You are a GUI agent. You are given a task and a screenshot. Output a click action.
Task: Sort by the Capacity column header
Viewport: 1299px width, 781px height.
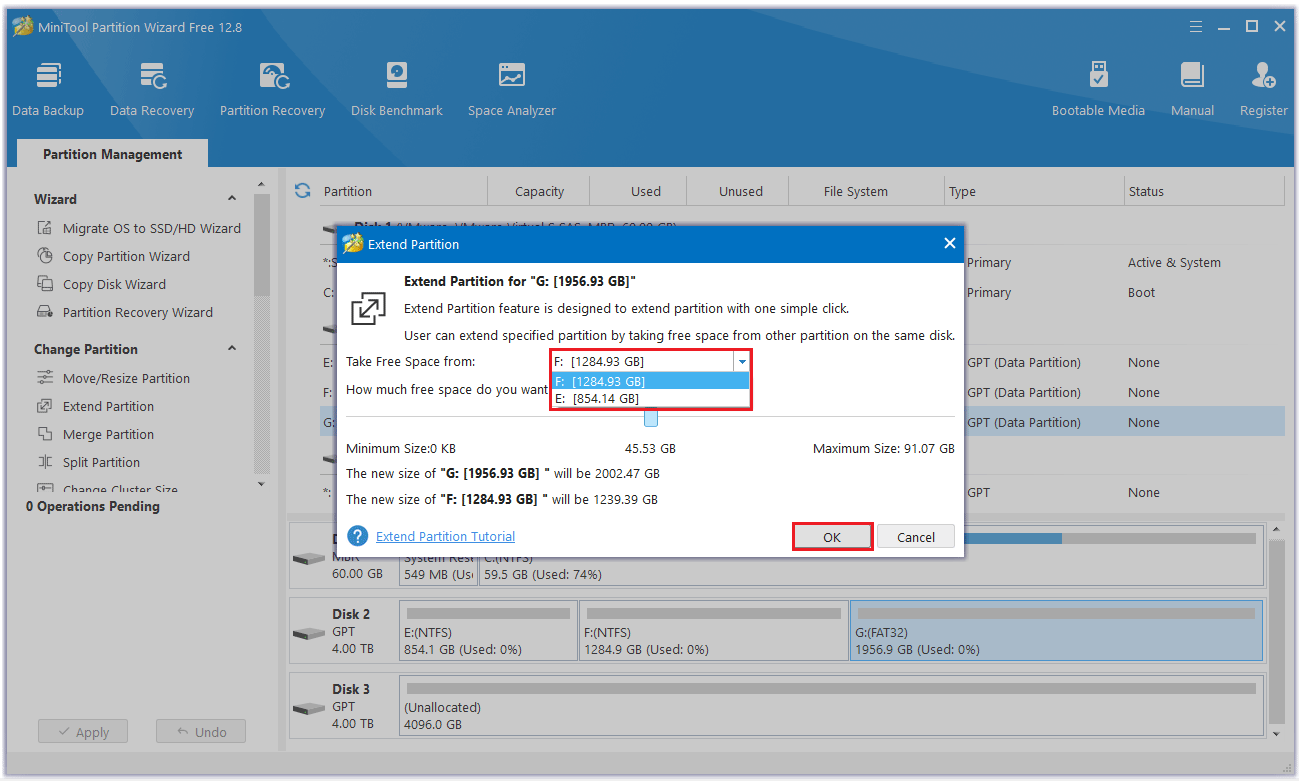pos(539,191)
